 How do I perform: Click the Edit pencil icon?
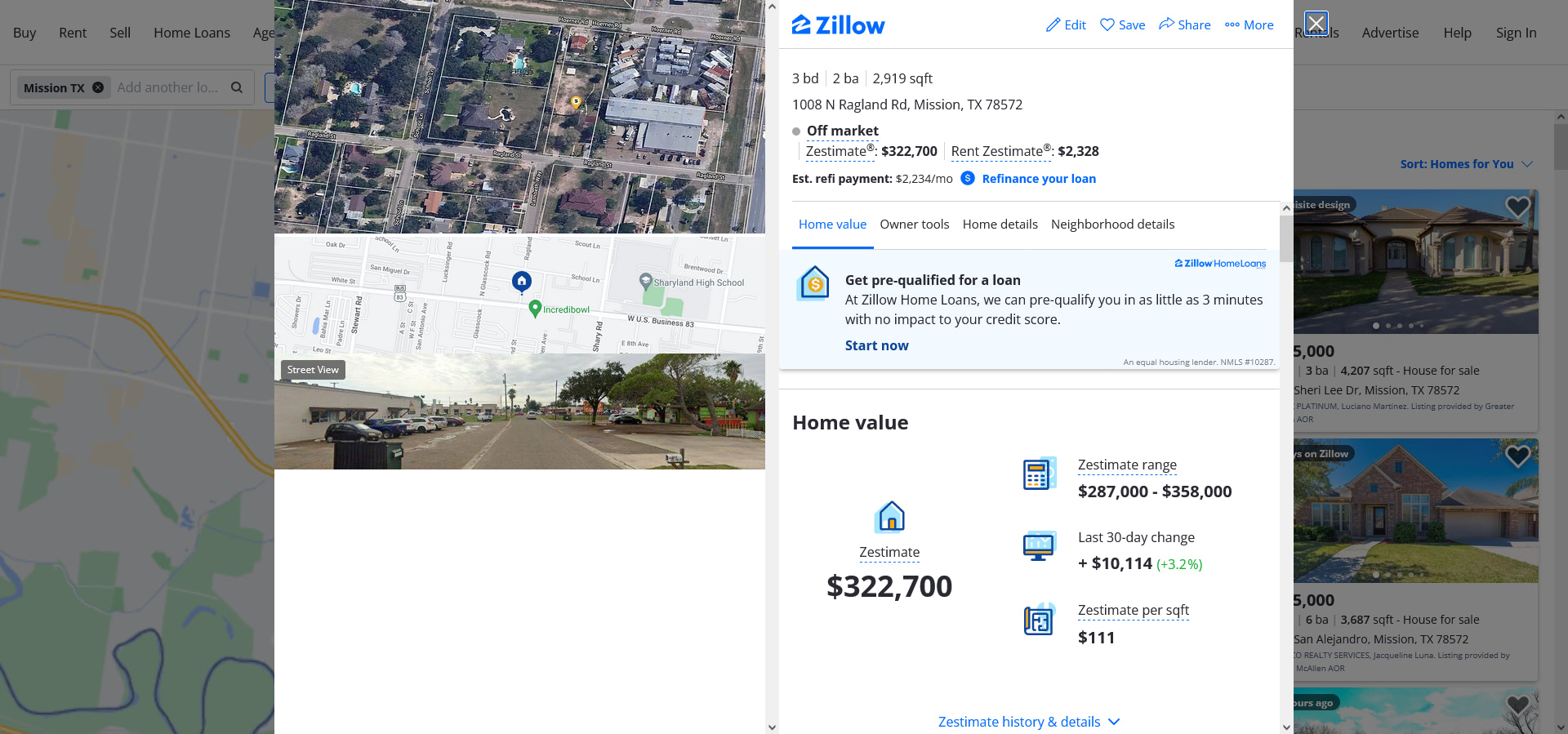(x=1053, y=25)
